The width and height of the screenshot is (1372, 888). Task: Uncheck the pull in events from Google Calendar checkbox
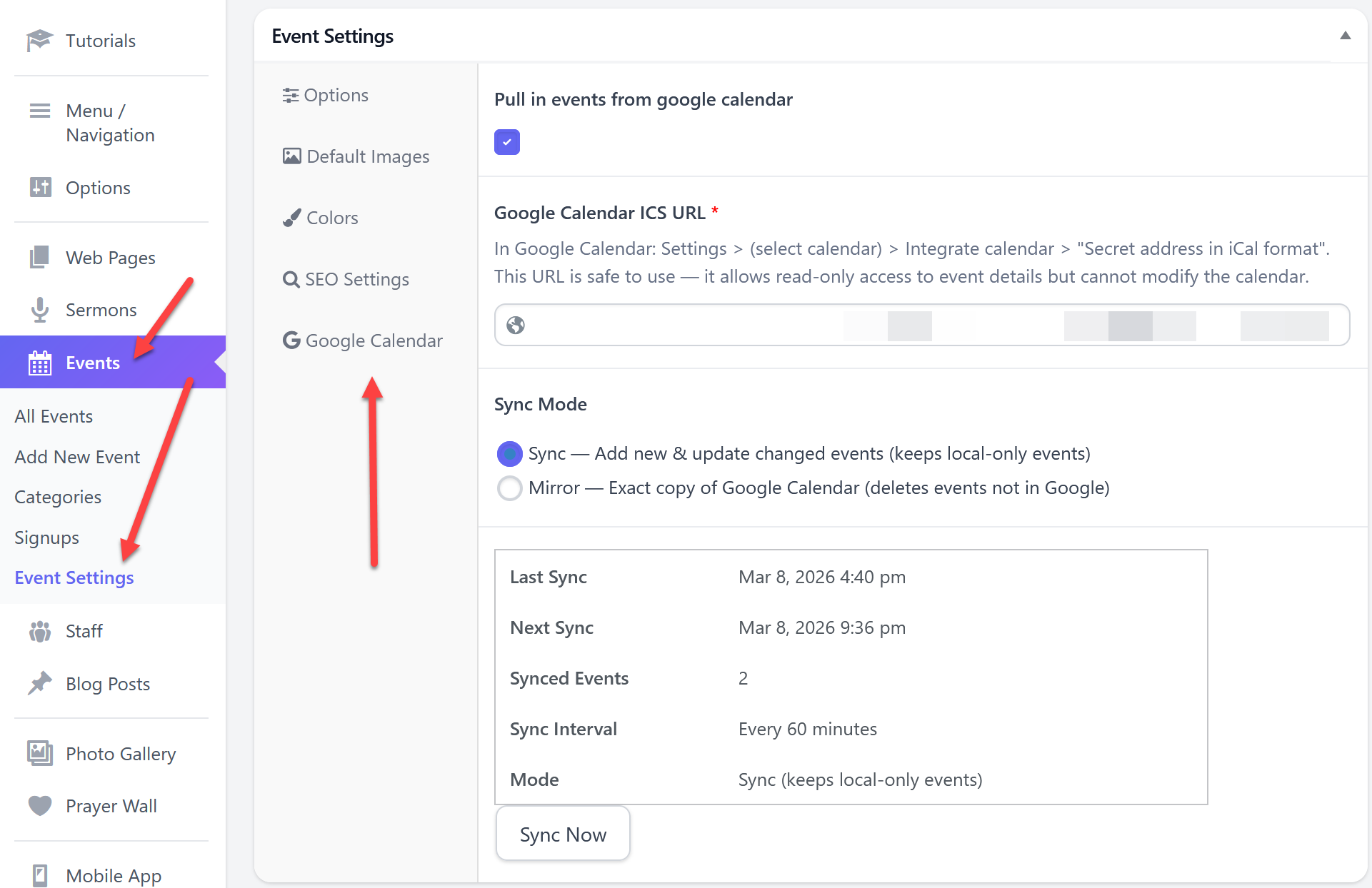tap(506, 142)
